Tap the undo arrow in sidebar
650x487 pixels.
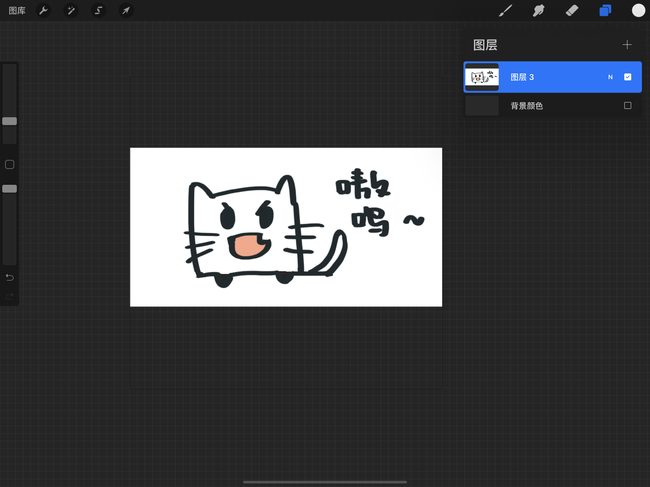pyautogui.click(x=10, y=277)
